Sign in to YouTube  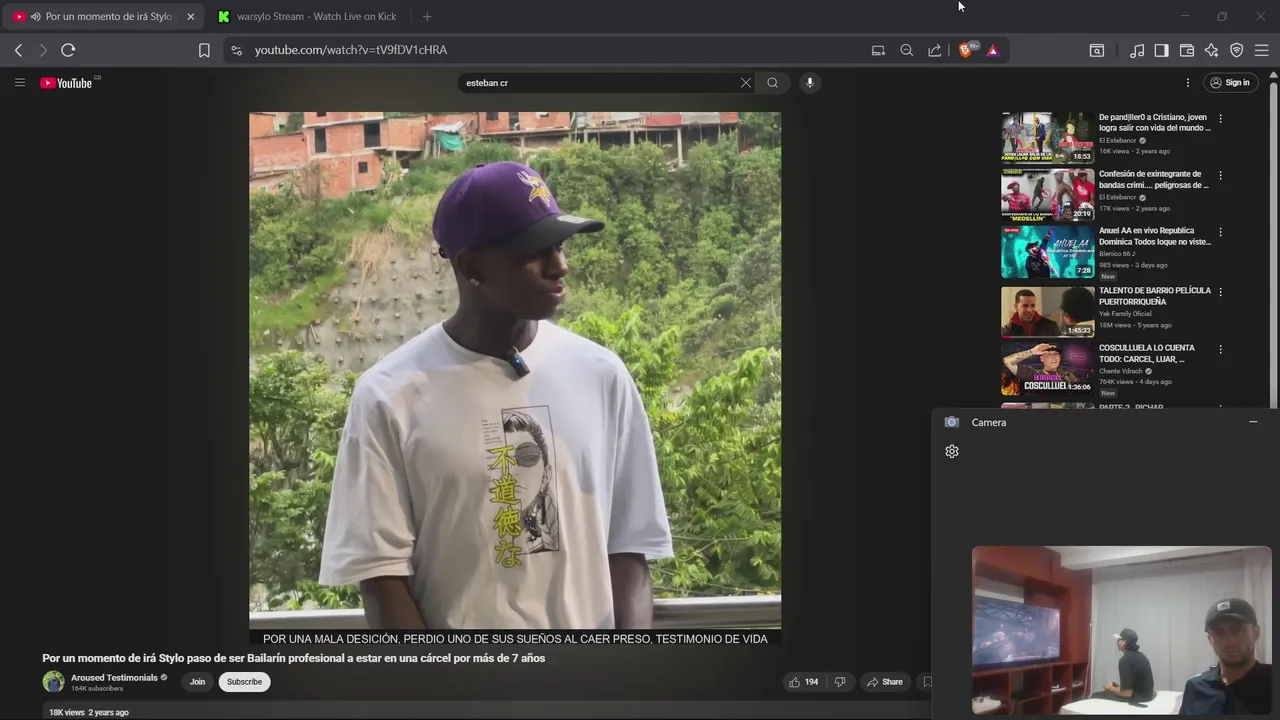coord(1230,83)
